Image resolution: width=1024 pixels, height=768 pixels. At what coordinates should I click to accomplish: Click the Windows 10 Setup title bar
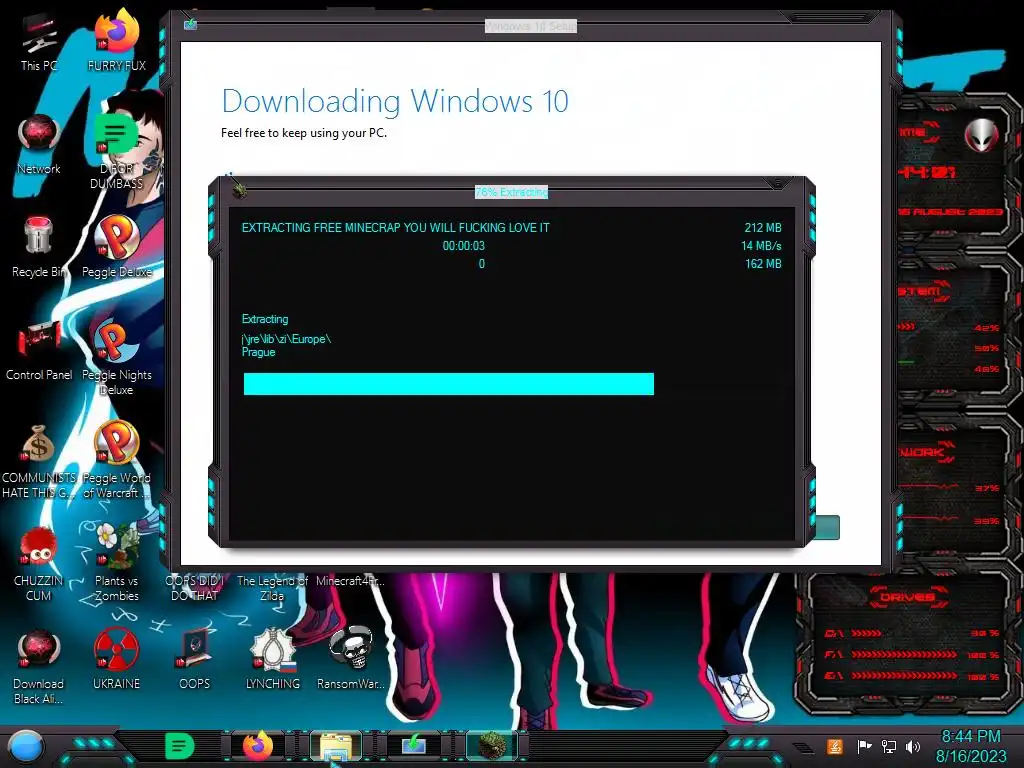pos(530,26)
